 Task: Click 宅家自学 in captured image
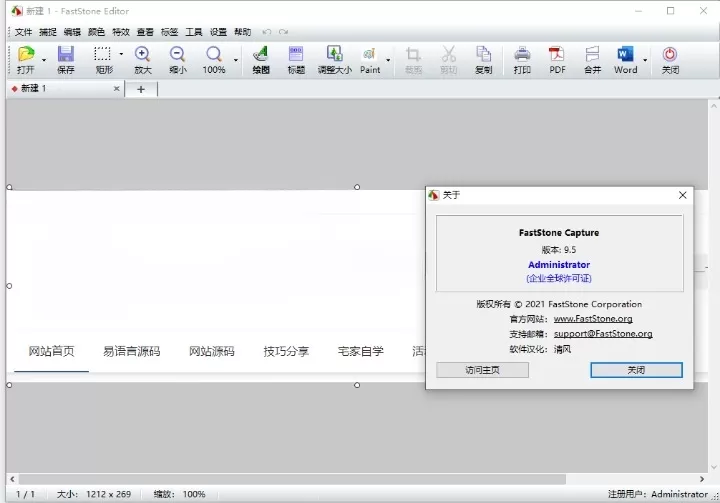(360, 351)
